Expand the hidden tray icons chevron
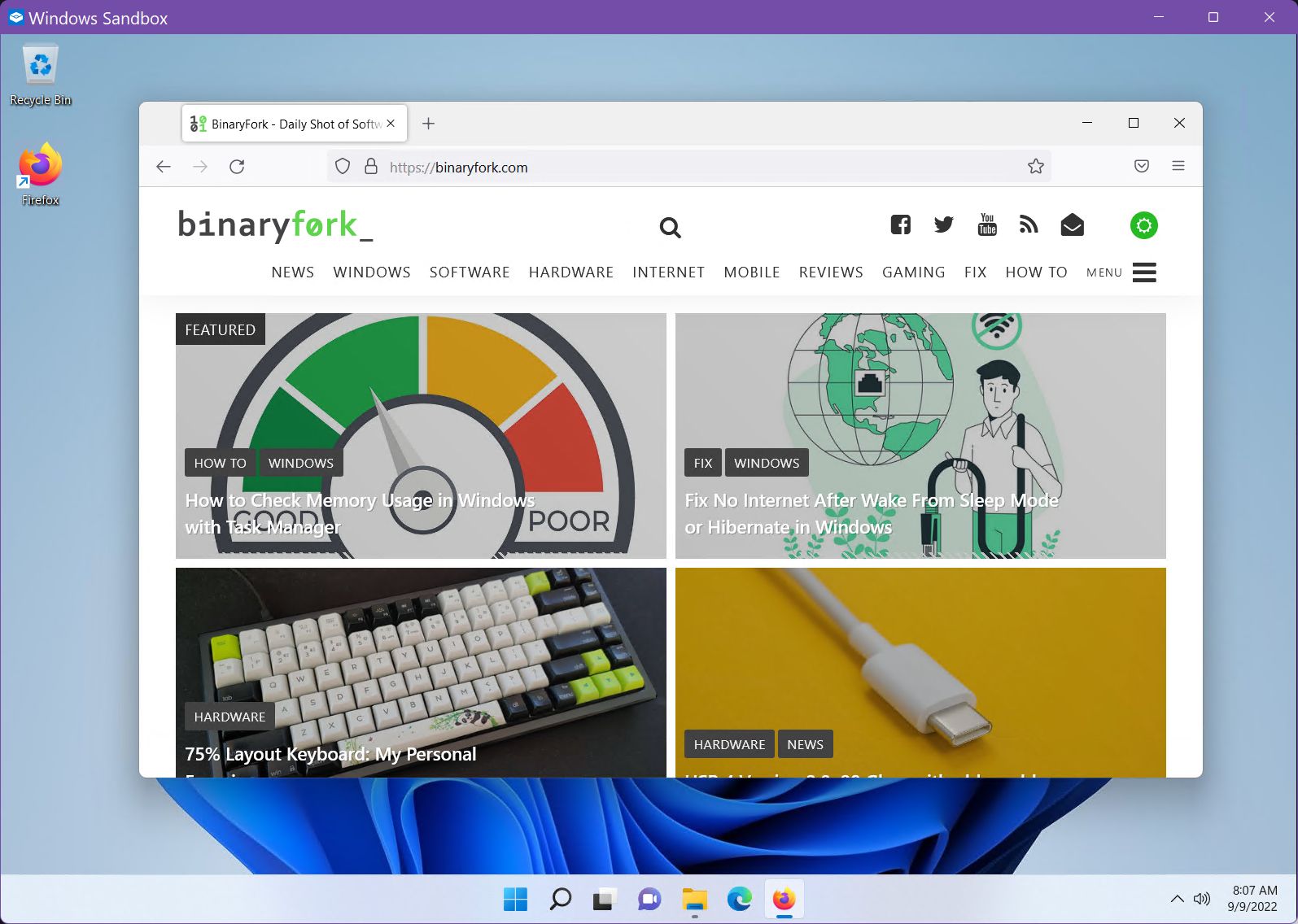 (1177, 899)
